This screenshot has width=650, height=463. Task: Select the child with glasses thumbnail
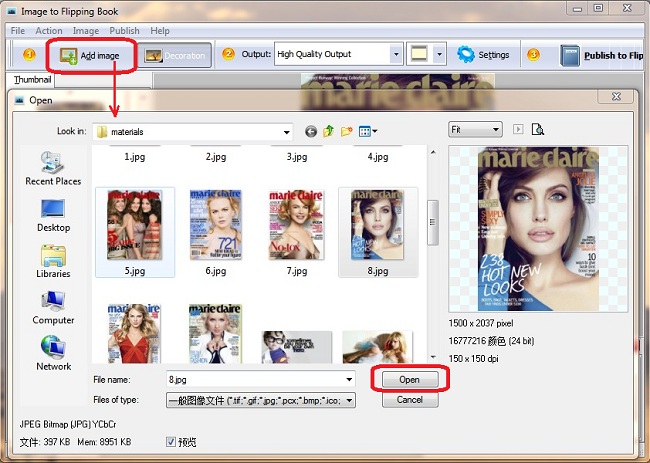pyautogui.click(x=296, y=347)
